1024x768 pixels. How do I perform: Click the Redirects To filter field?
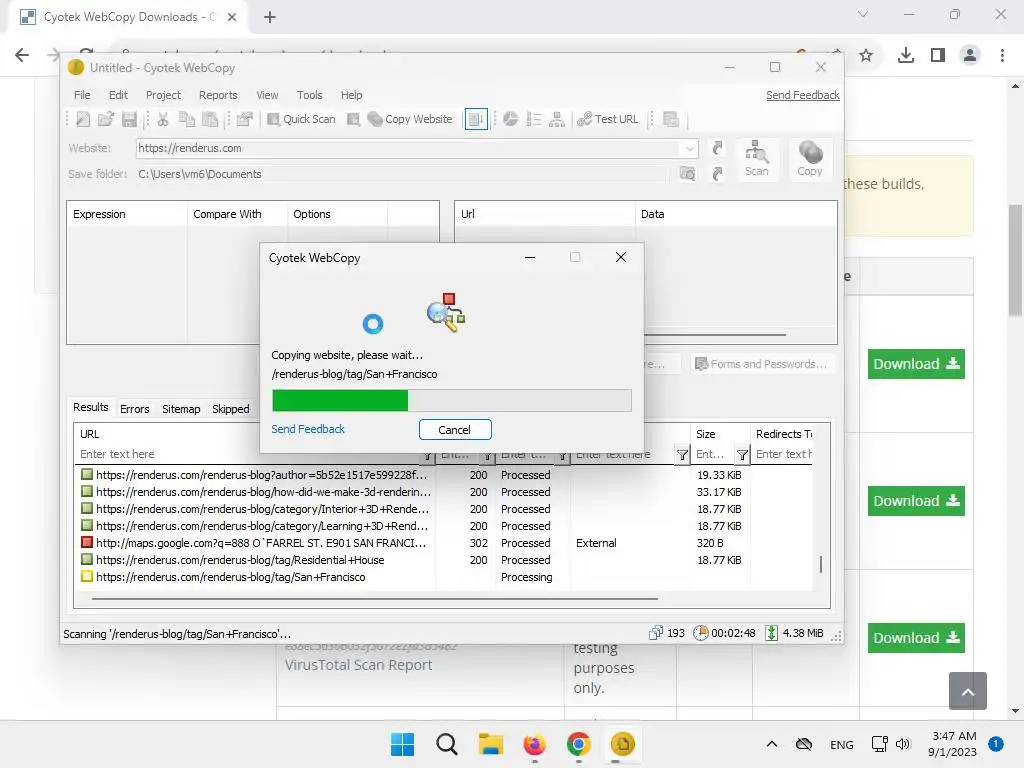782,454
